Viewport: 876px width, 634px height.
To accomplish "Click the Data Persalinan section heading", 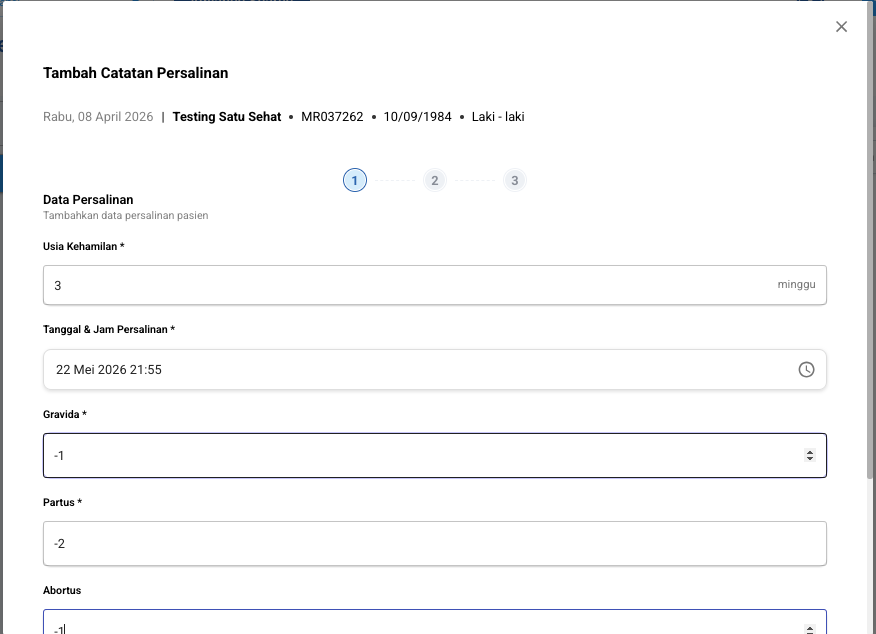I will point(88,200).
